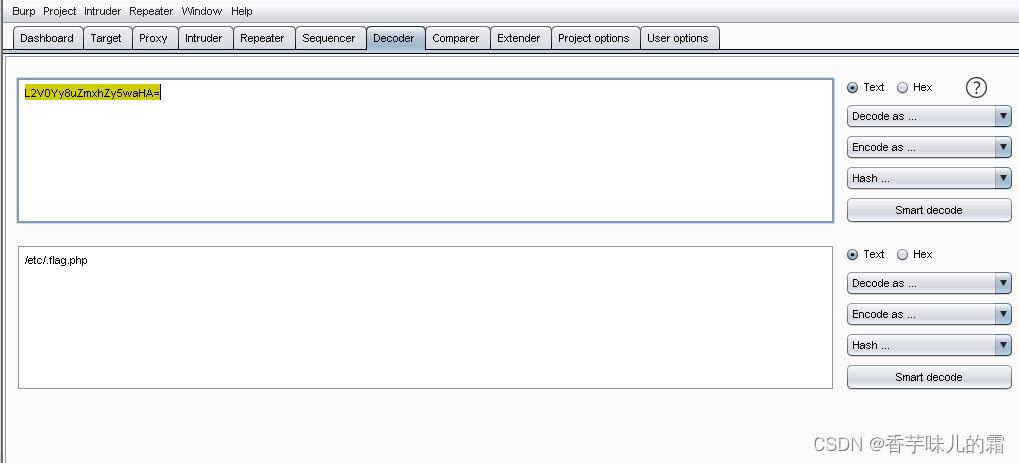Switch to the Proxy tab
Screen dimensions: 1019x463
[154, 38]
